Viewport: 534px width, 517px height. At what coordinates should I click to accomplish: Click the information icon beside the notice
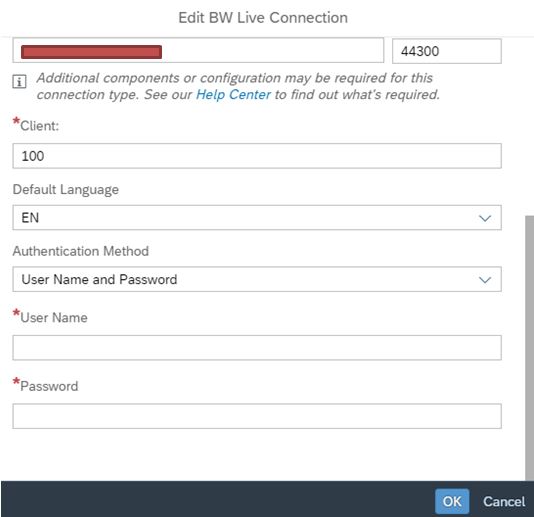pyautogui.click(x=19, y=82)
